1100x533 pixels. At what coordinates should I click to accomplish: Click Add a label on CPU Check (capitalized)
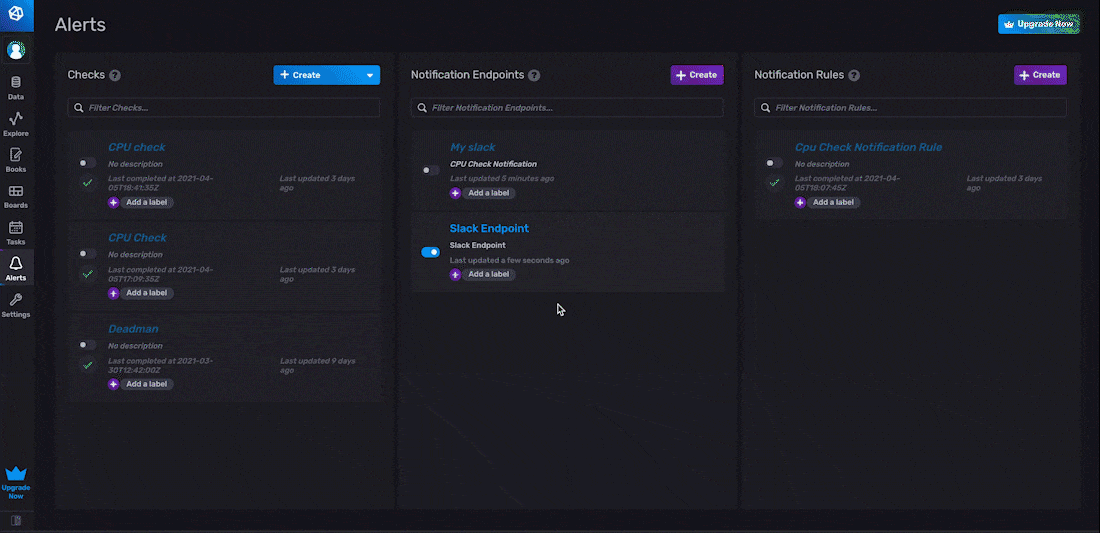(x=147, y=293)
